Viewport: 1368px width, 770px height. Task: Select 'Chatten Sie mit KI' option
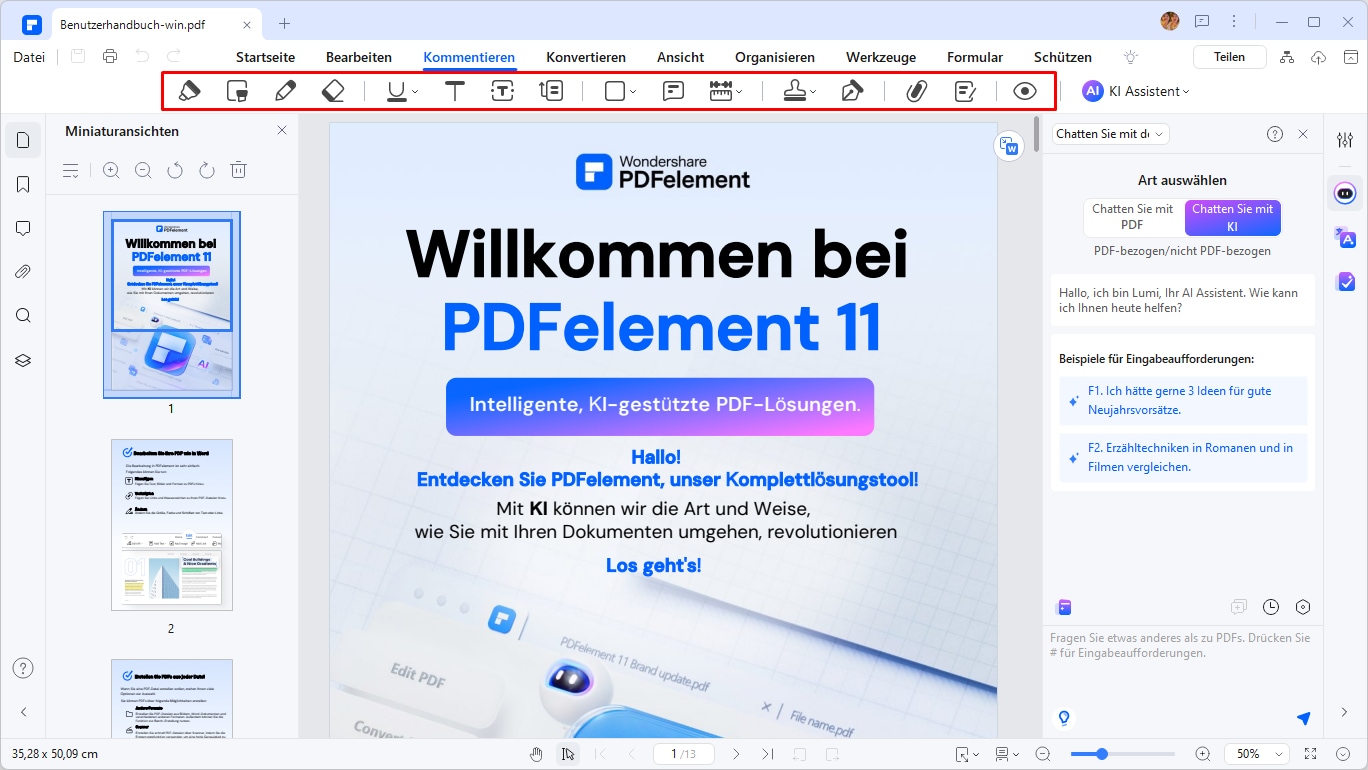tap(1233, 217)
